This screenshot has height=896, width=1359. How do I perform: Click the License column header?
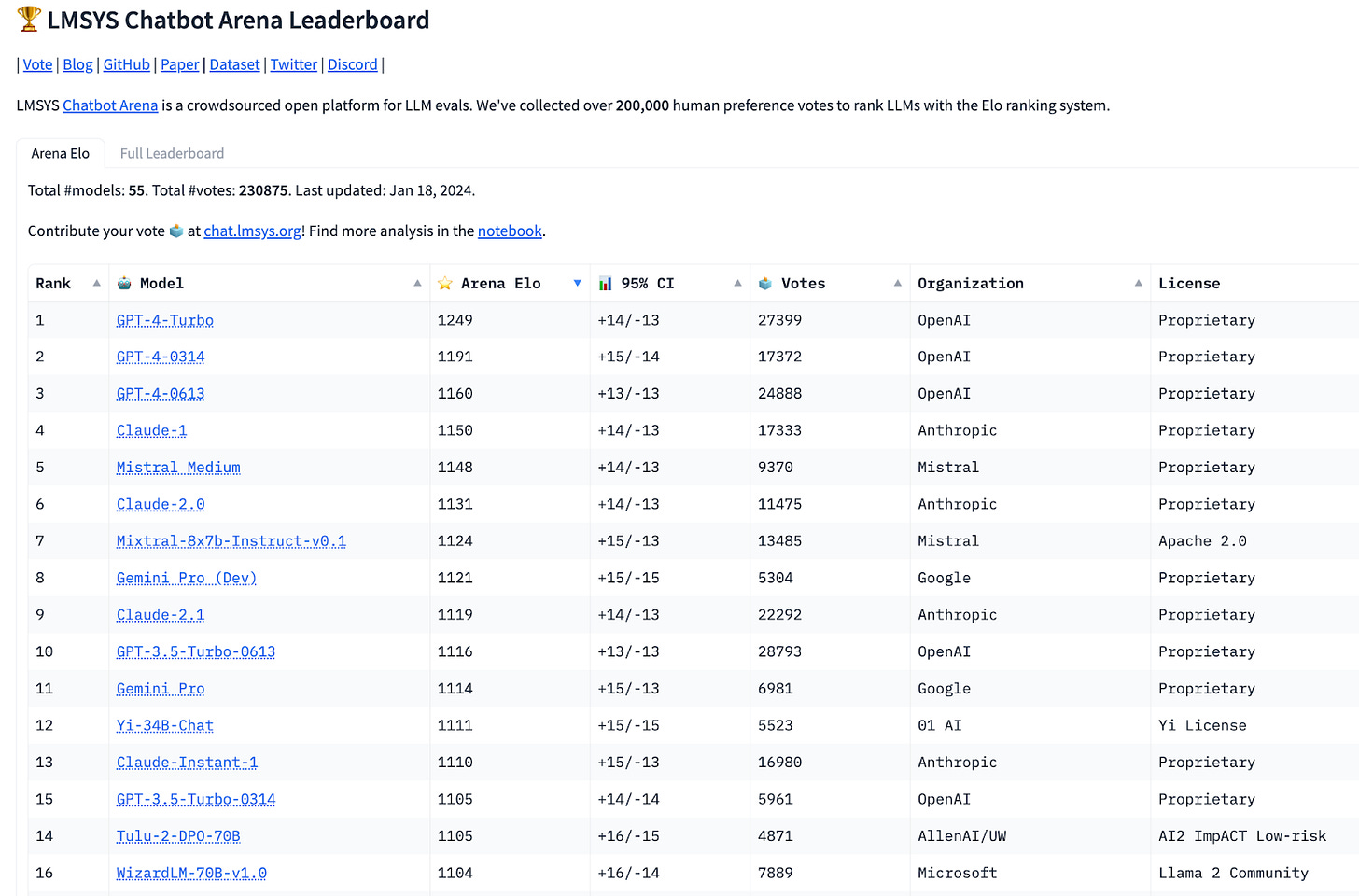pos(1189,284)
